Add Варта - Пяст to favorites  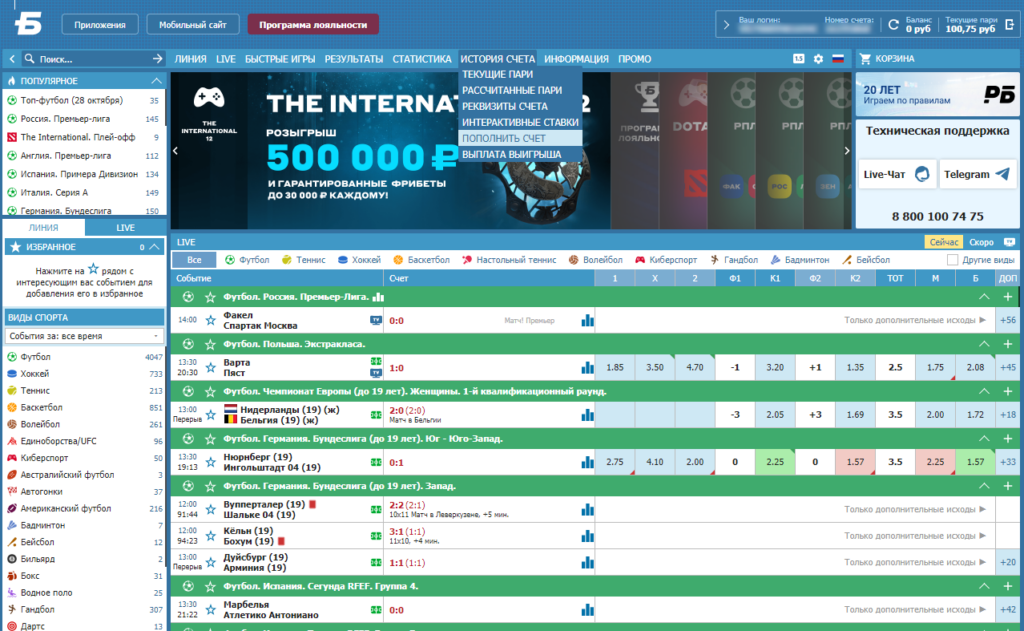coord(210,368)
